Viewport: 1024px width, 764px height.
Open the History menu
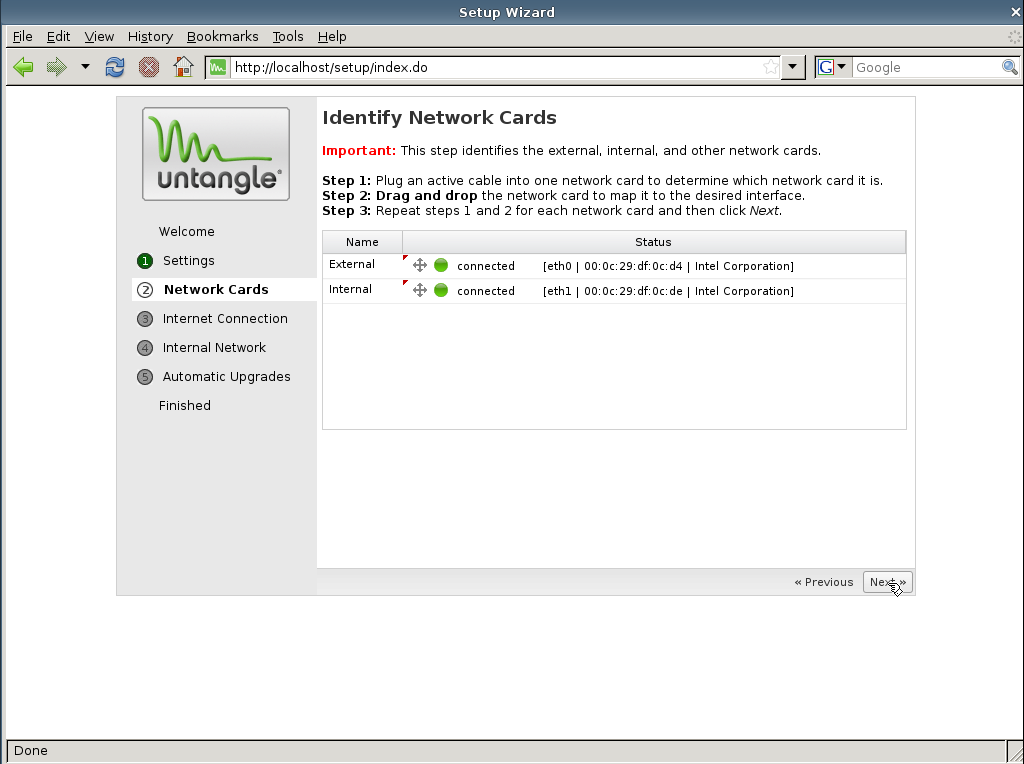coord(150,37)
